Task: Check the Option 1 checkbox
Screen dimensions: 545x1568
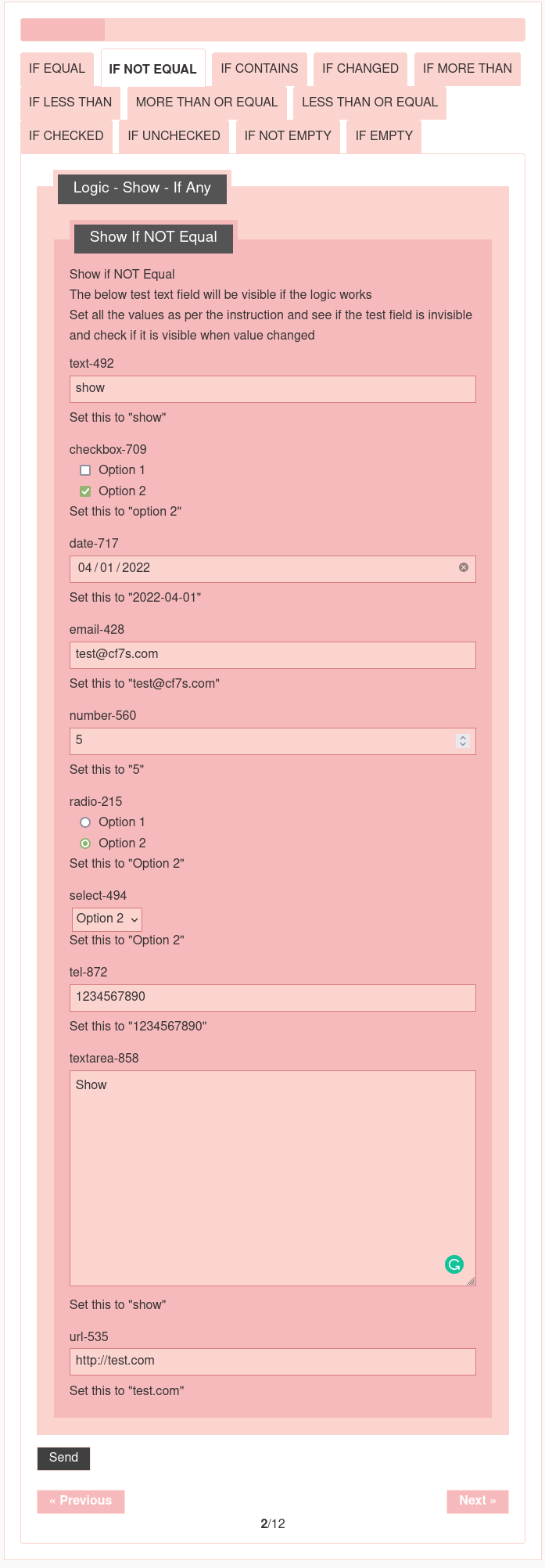Action: point(85,470)
